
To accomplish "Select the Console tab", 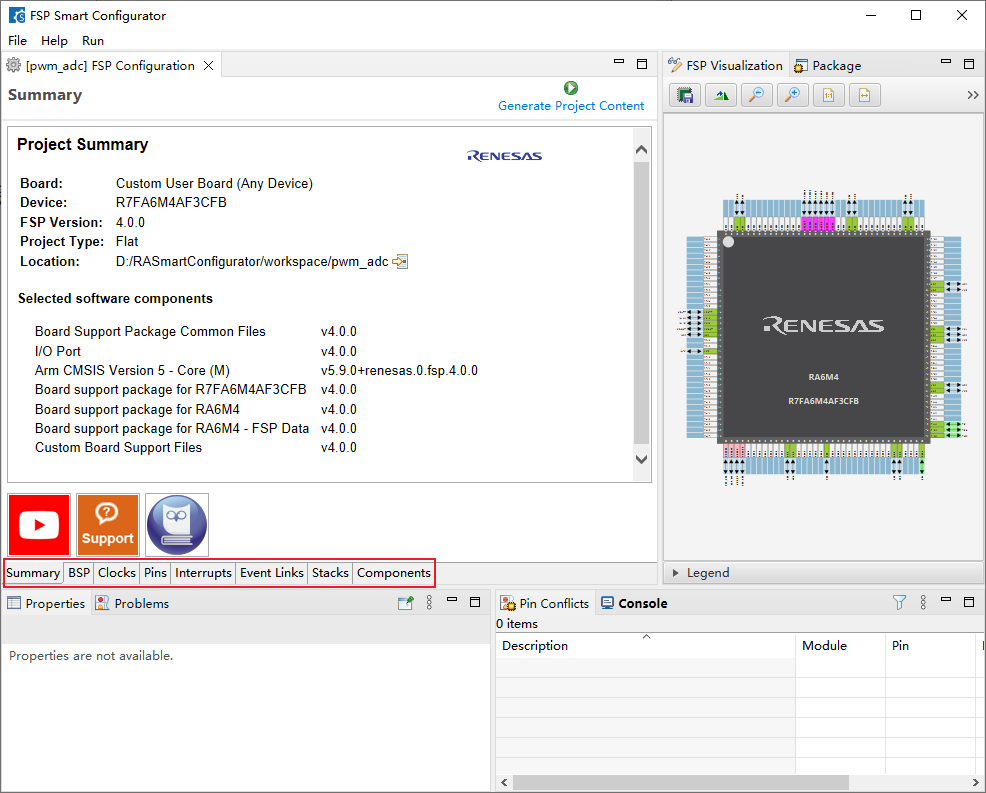I will [x=634, y=603].
